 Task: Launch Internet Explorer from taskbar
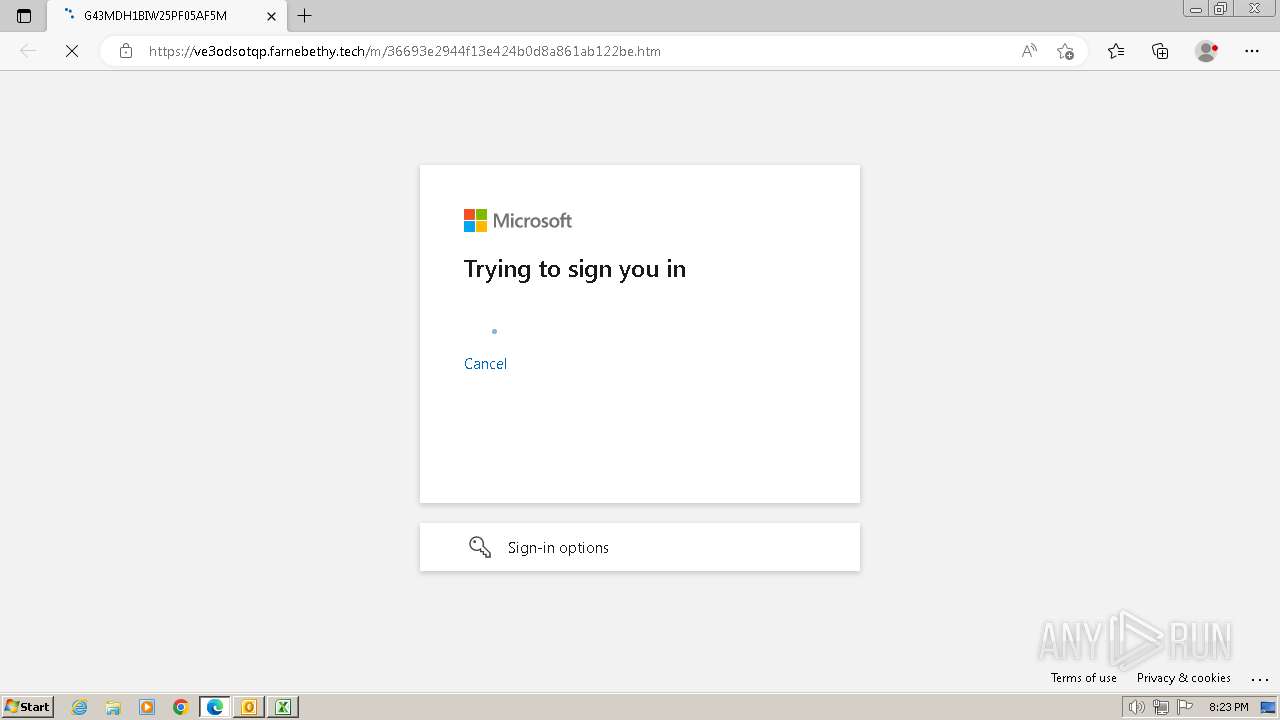[80, 707]
